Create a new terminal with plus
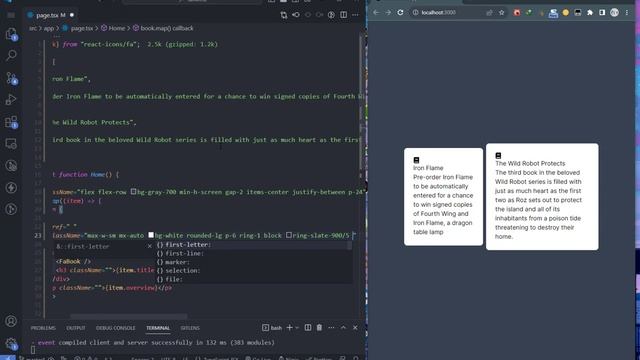The height and width of the screenshot is (360, 640). (x=289, y=327)
